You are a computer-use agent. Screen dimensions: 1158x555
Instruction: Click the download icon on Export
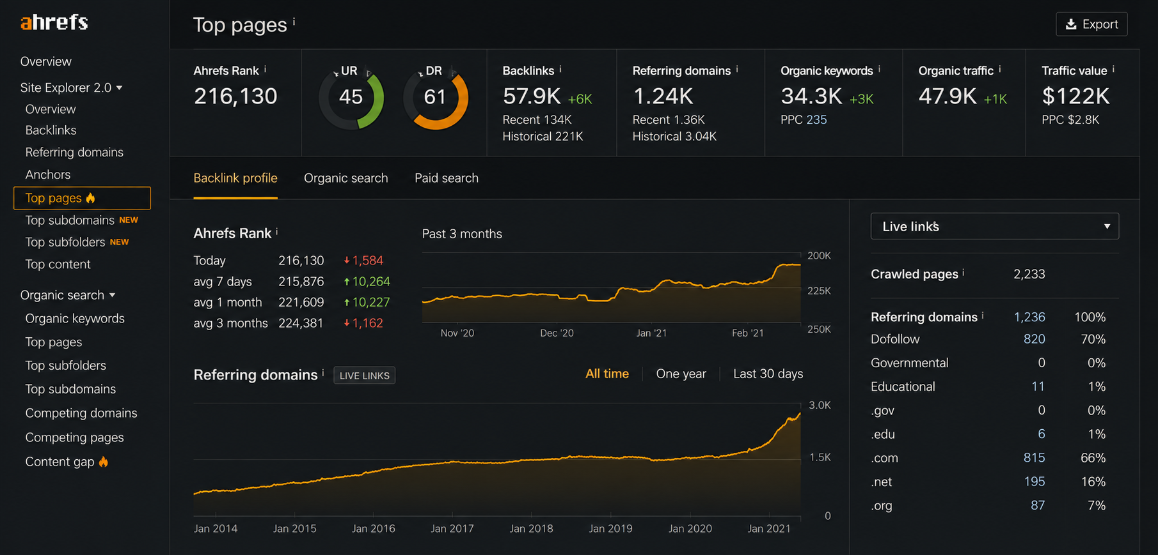pos(1071,24)
